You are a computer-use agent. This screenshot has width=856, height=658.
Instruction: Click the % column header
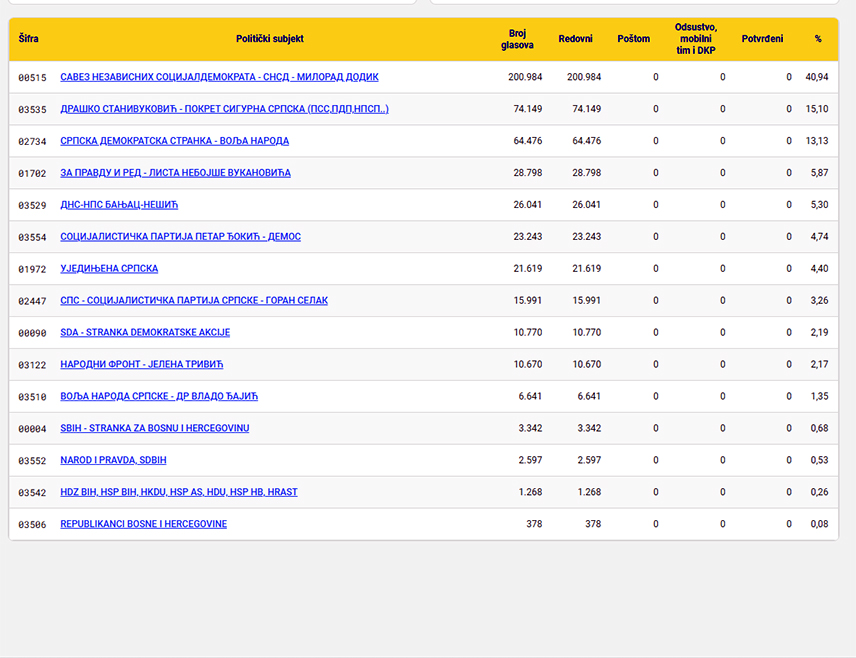point(818,39)
